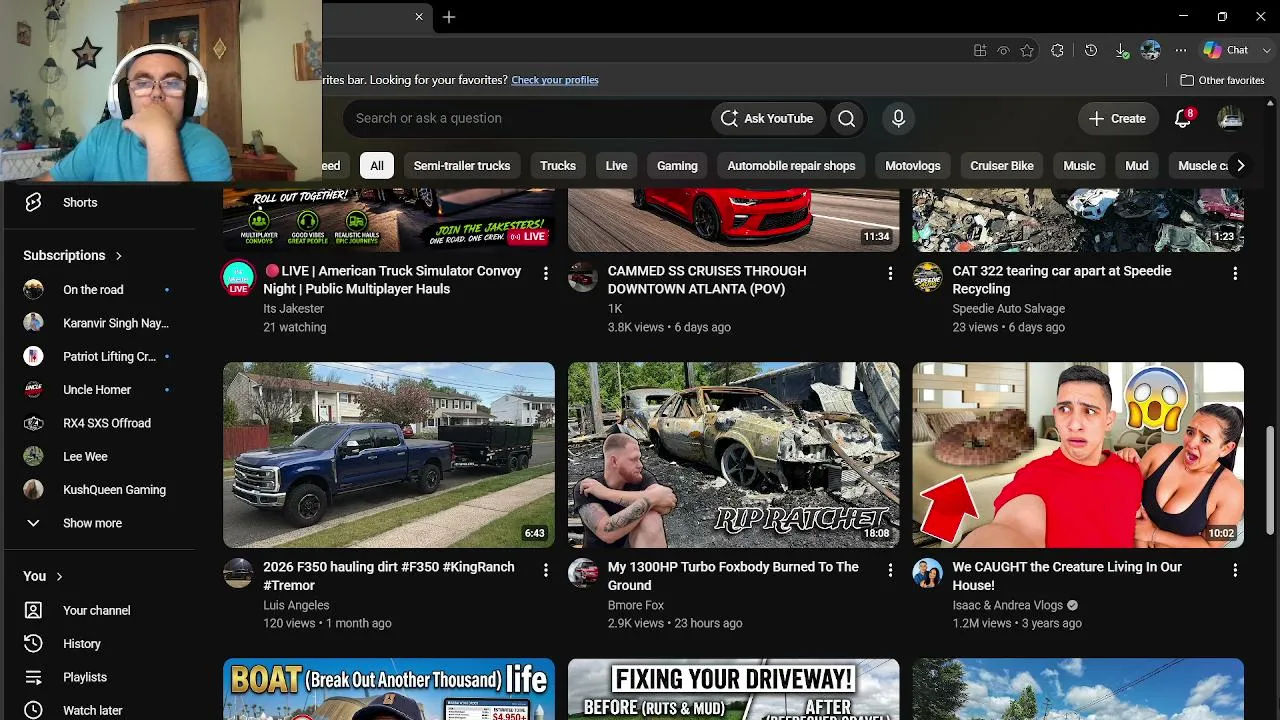The width and height of the screenshot is (1280, 720).
Task: Open Bmore Fox channel avatar
Action: (583, 573)
